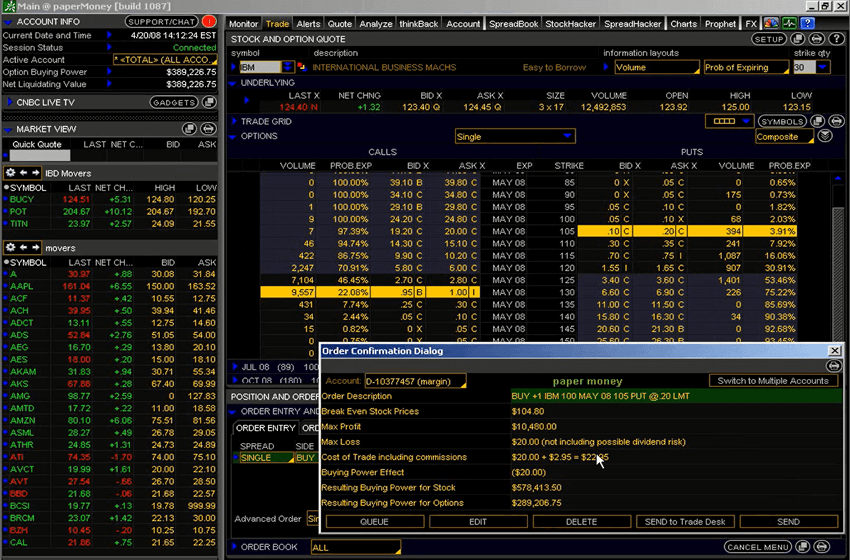This screenshot has height=560, width=850.
Task: Print the Market View panel
Action: pyautogui.click(x=208, y=129)
